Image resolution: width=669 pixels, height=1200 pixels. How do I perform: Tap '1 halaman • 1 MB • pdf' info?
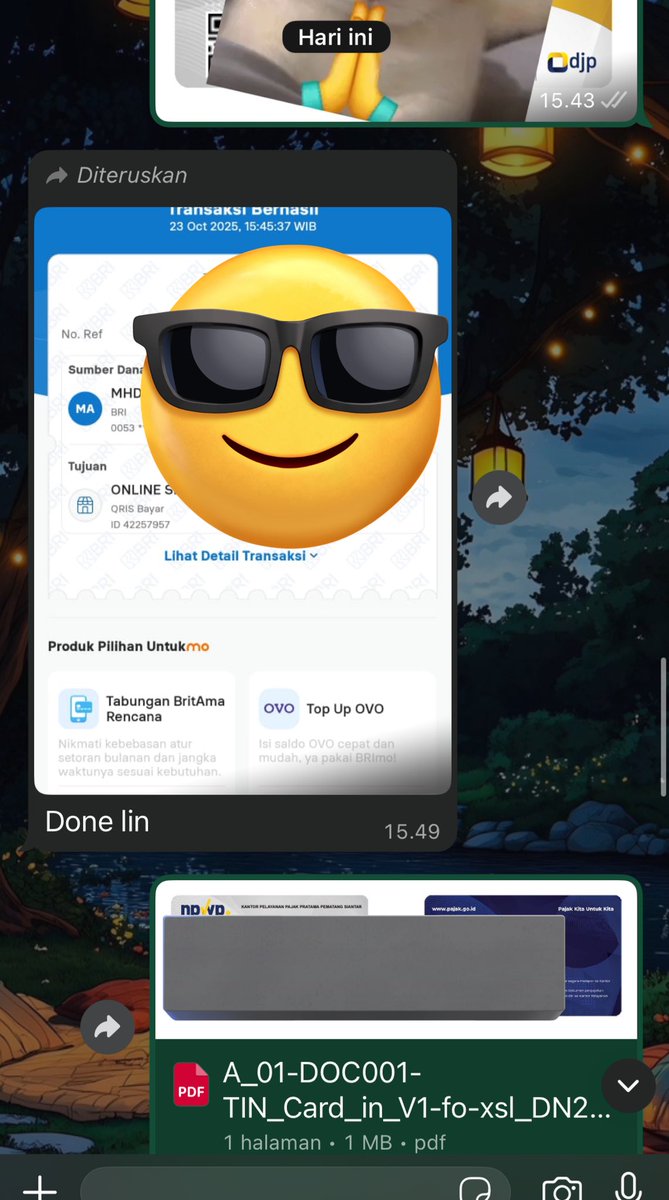click(x=334, y=1142)
